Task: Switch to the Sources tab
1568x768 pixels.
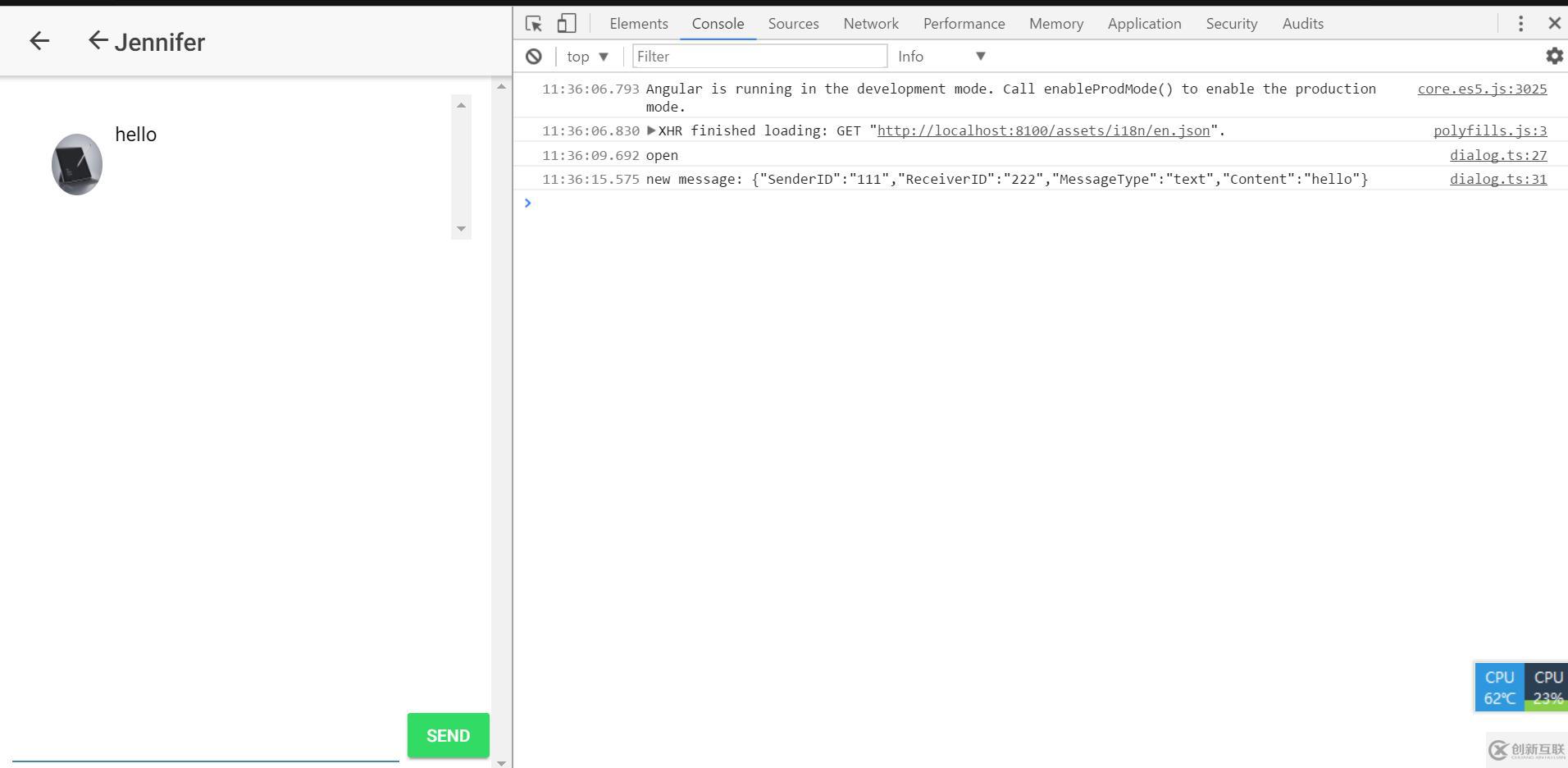Action: pyautogui.click(x=792, y=23)
